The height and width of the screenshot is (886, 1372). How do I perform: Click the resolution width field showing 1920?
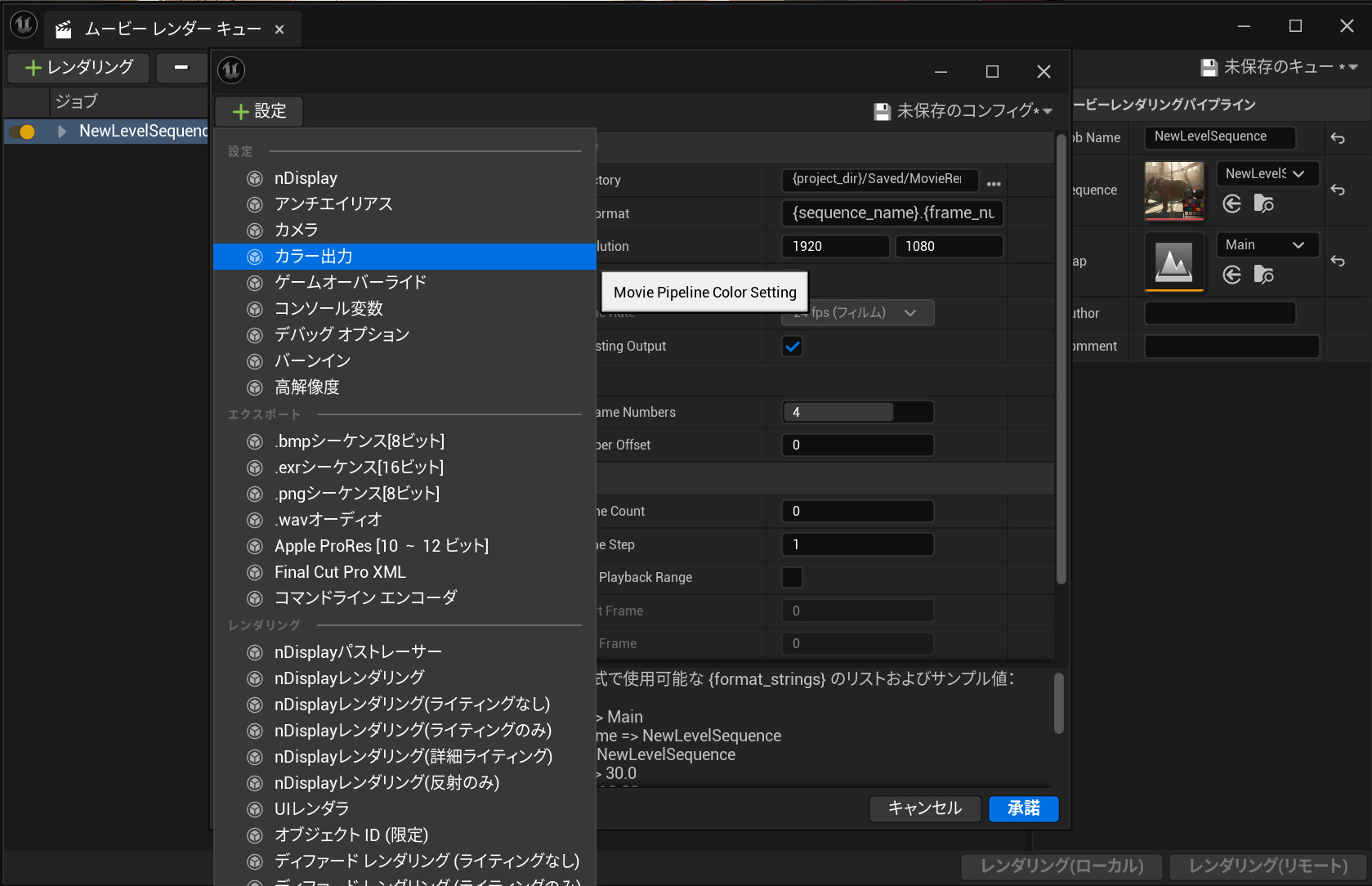tap(834, 246)
